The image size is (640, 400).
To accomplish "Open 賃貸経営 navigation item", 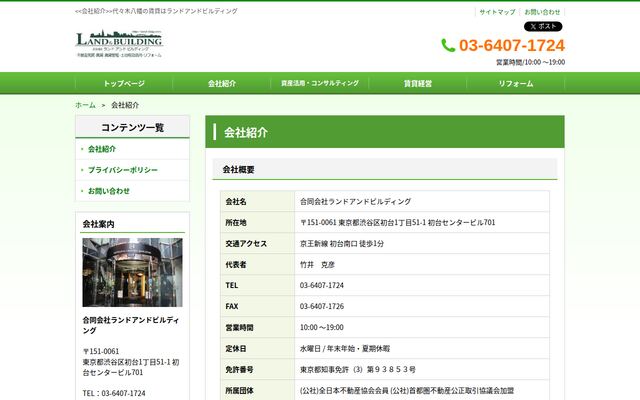I will pyautogui.click(x=418, y=83).
